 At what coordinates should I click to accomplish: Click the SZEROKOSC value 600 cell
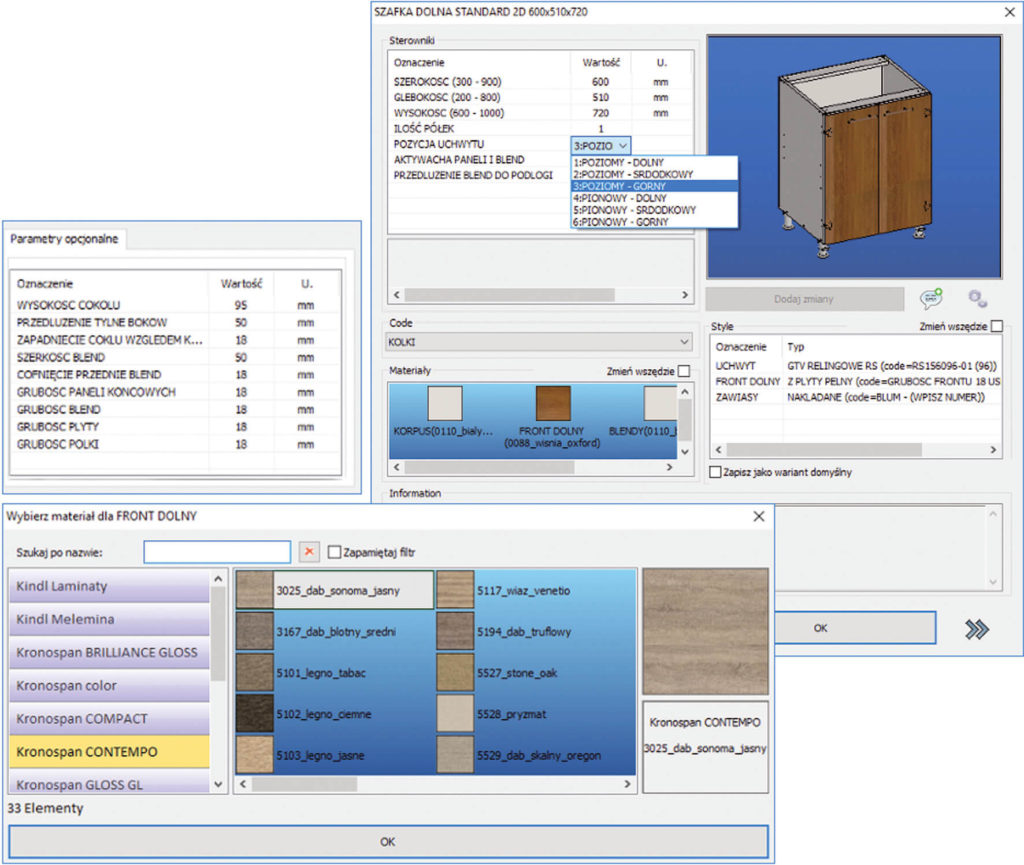(600, 82)
